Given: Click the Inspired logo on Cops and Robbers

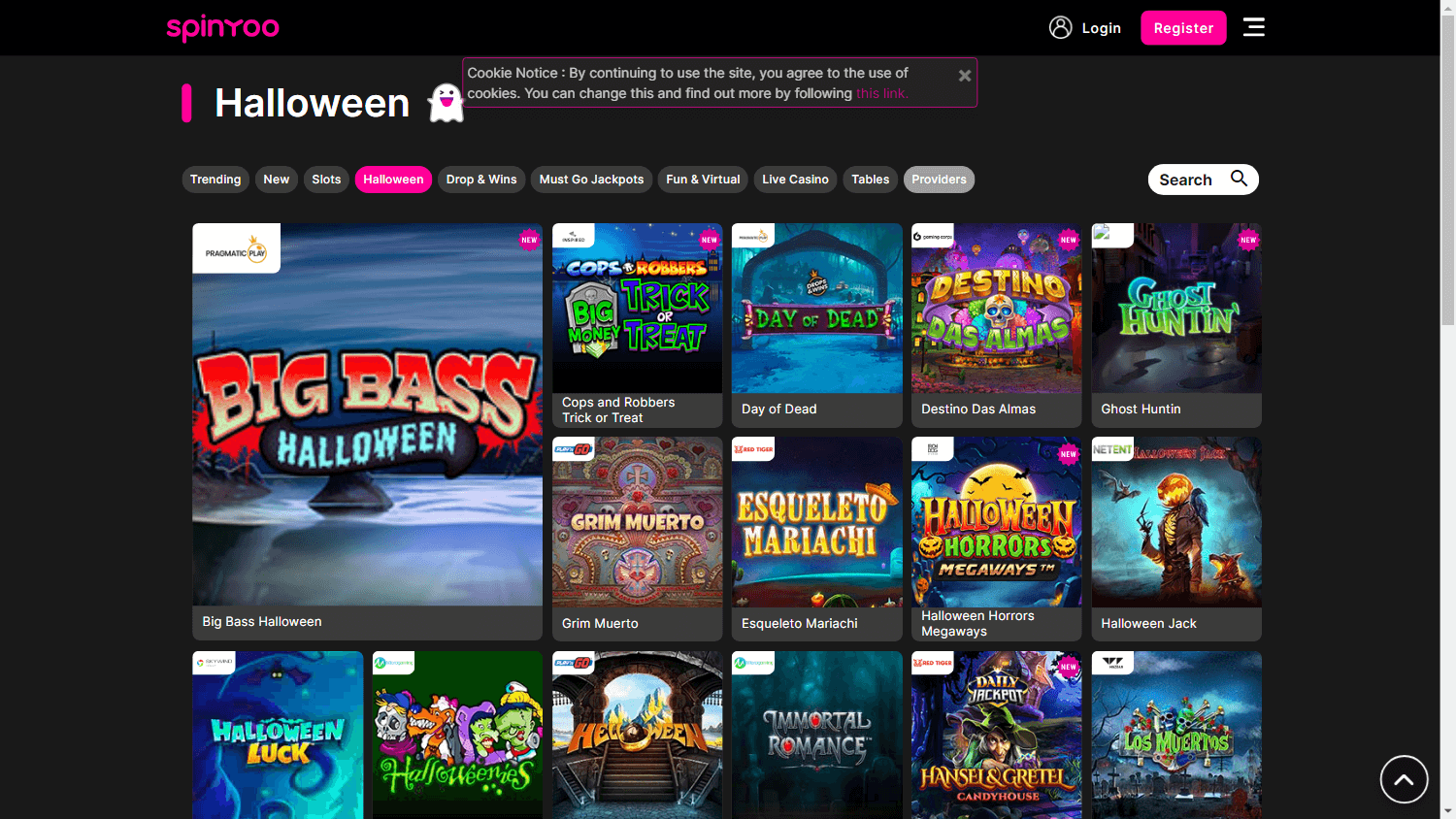Looking at the screenshot, I should 574,236.
